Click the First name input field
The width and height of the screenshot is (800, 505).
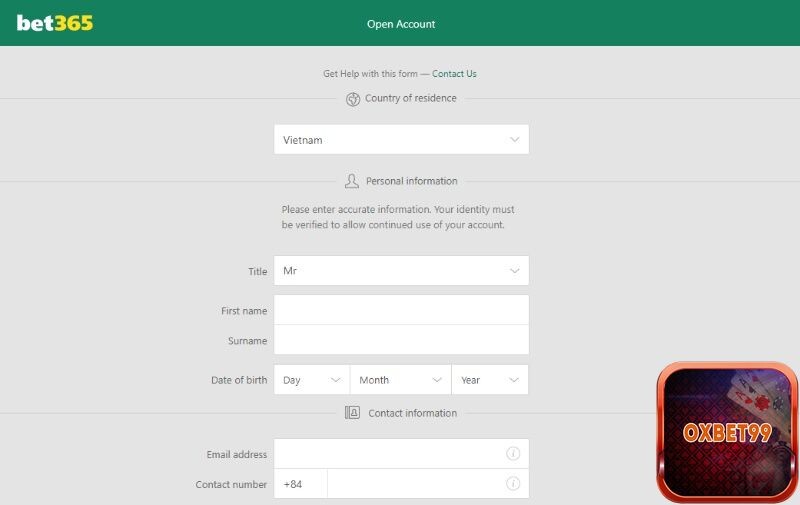400,310
